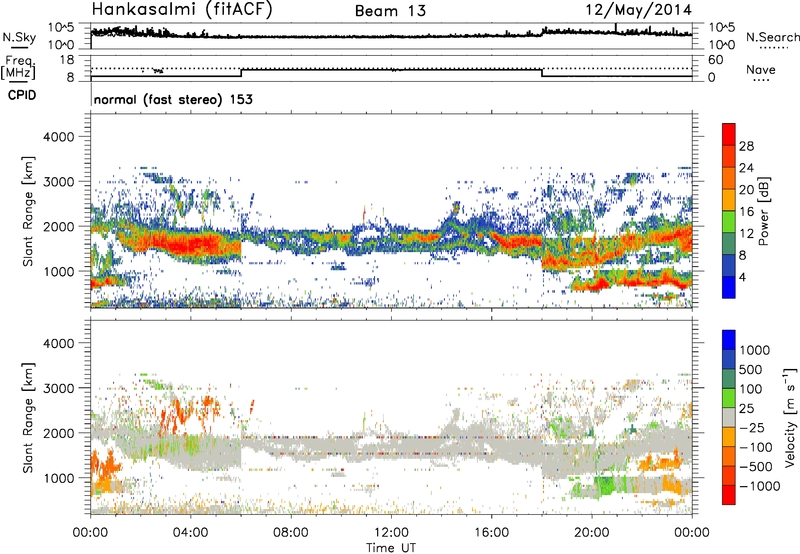Click the Freq. [MHz] axis label

pyautogui.click(x=19, y=68)
